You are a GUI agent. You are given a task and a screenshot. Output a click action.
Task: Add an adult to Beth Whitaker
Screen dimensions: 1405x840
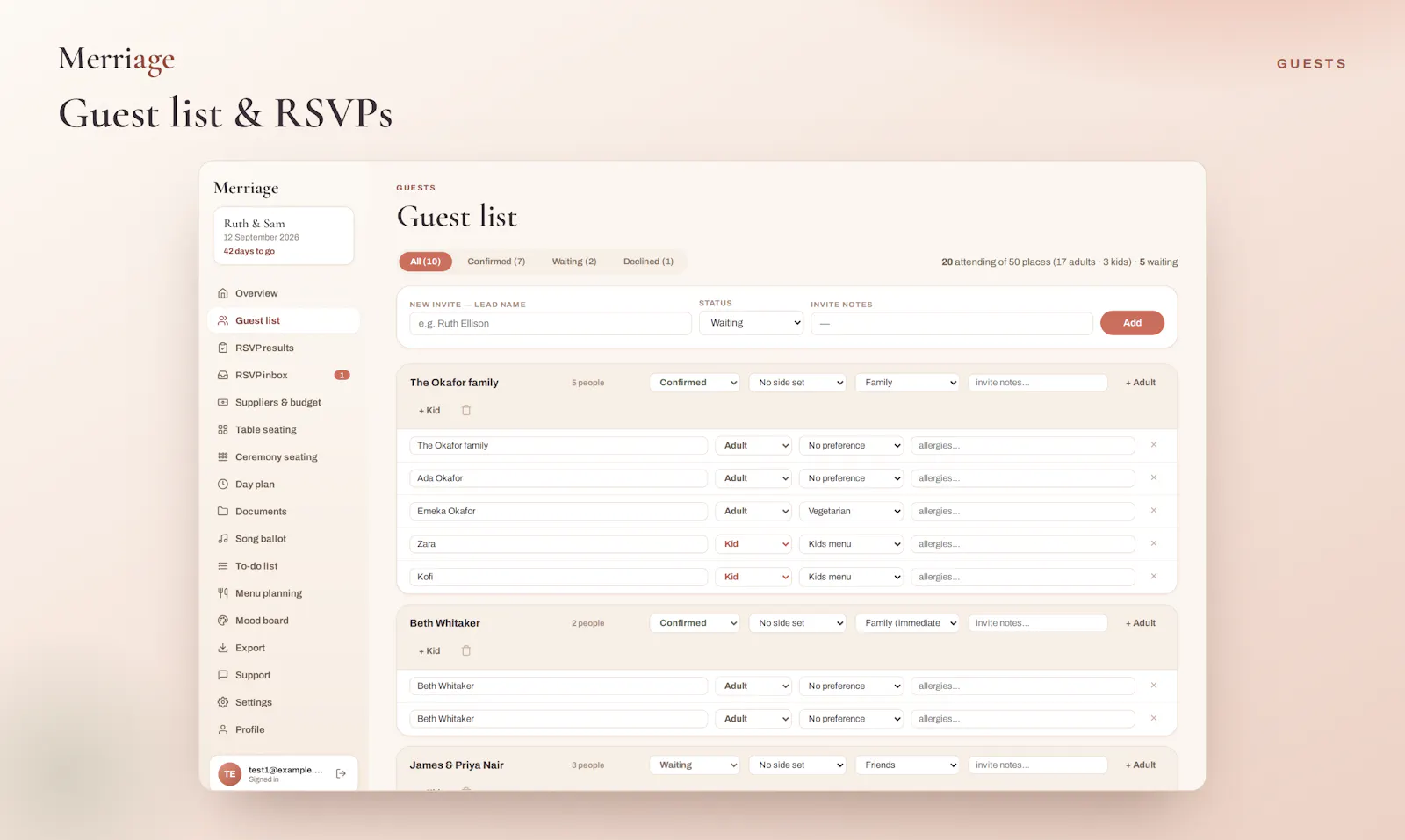(x=1141, y=623)
